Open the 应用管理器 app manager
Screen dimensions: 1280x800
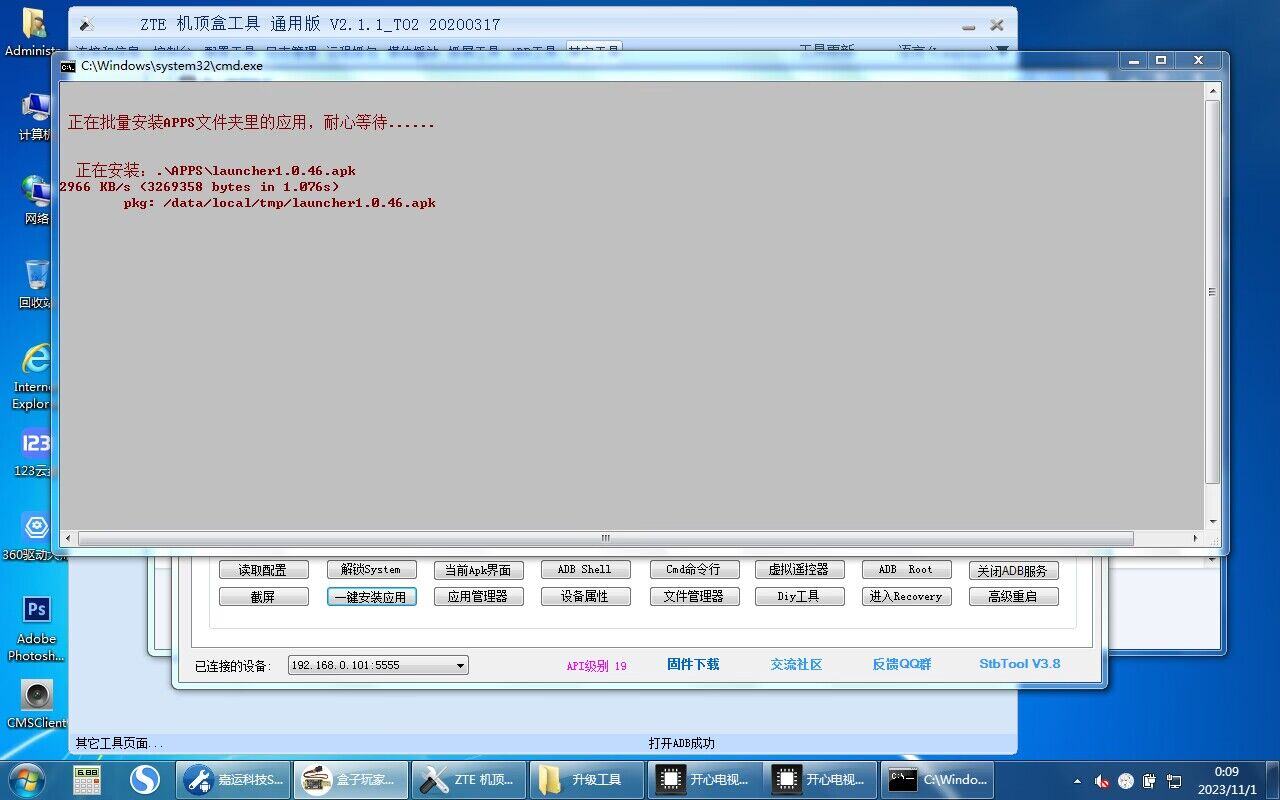pos(478,596)
